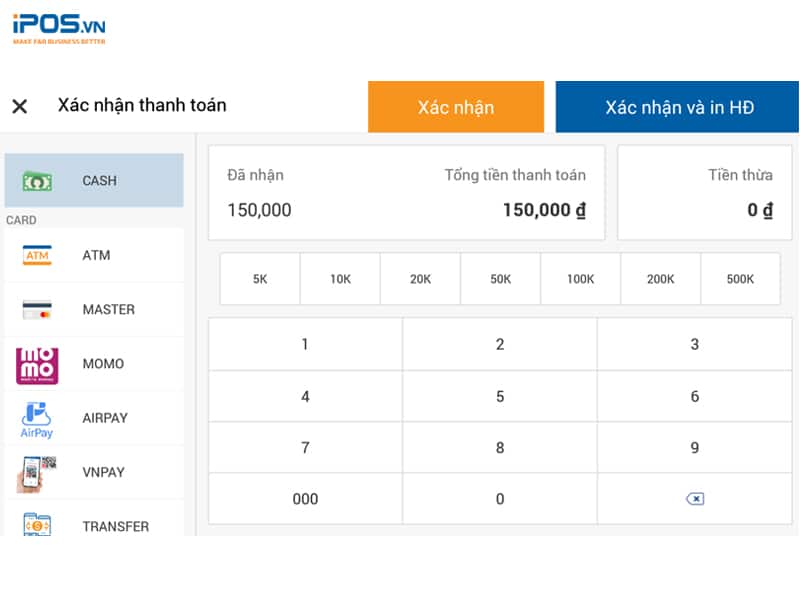Choose the ATM card icon
Image resolution: width=800 pixels, height=600 pixels.
click(37, 256)
